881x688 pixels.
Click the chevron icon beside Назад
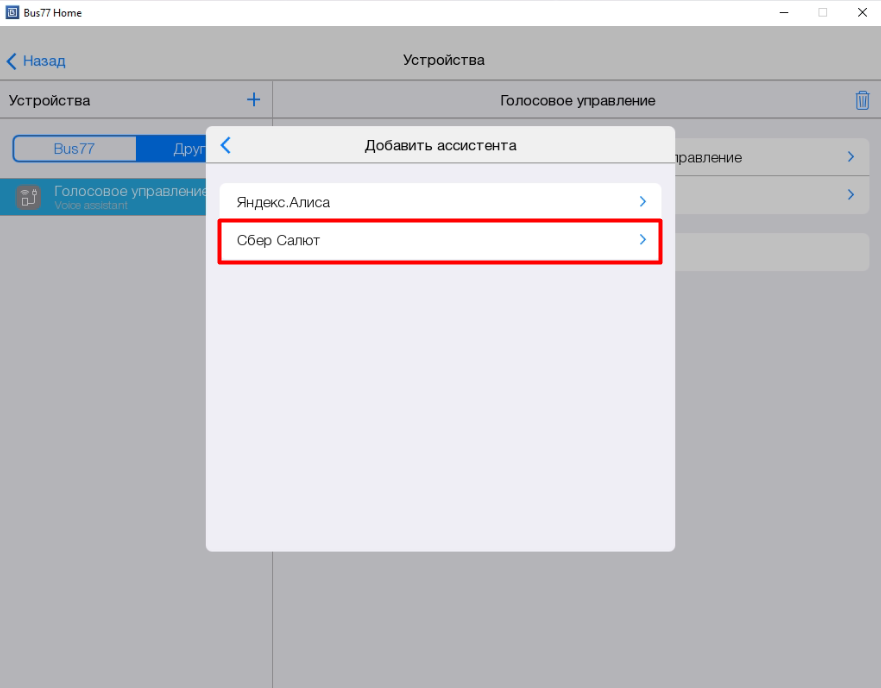click(x=12, y=61)
